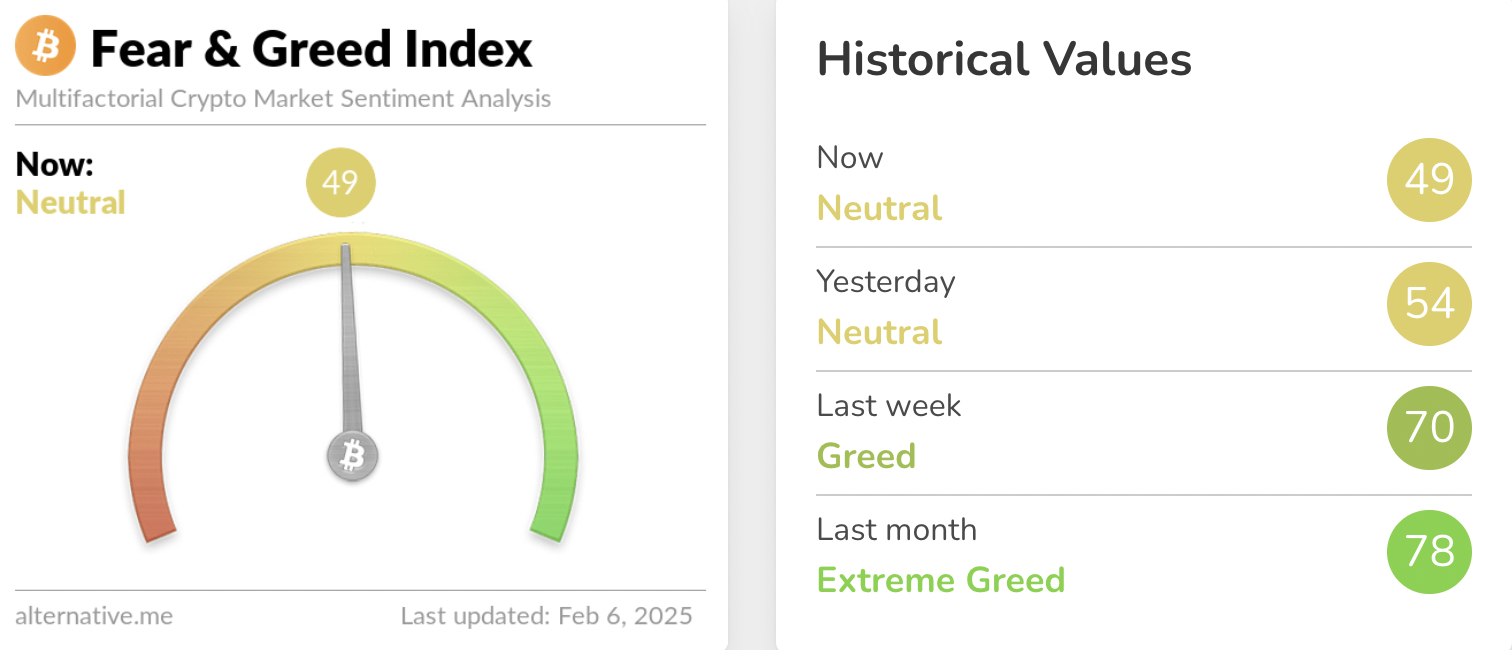Click the 54 circle for Yesterday
The width and height of the screenshot is (1512, 650).
pos(1429,304)
